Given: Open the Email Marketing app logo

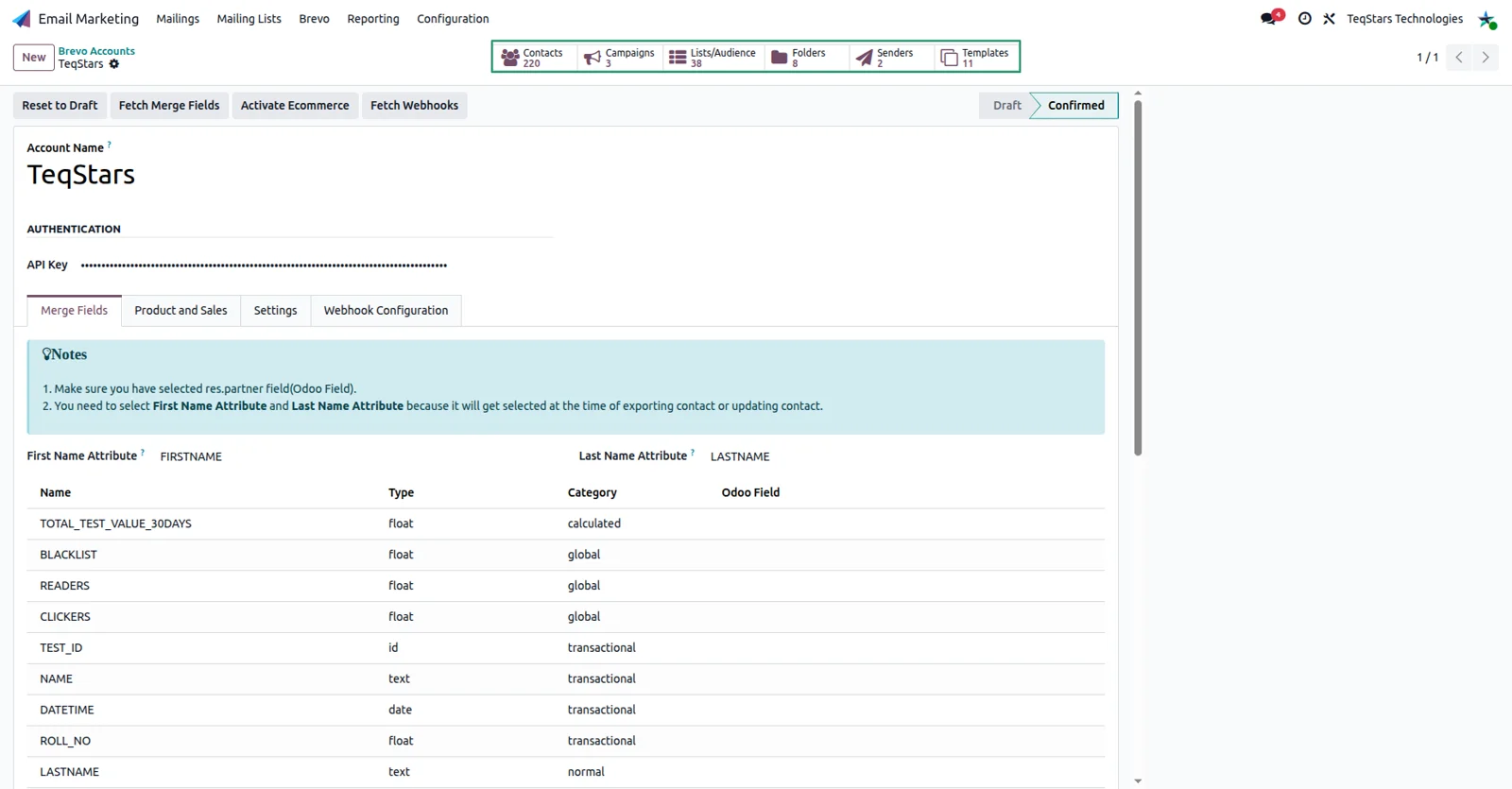Looking at the screenshot, I should pos(21,19).
